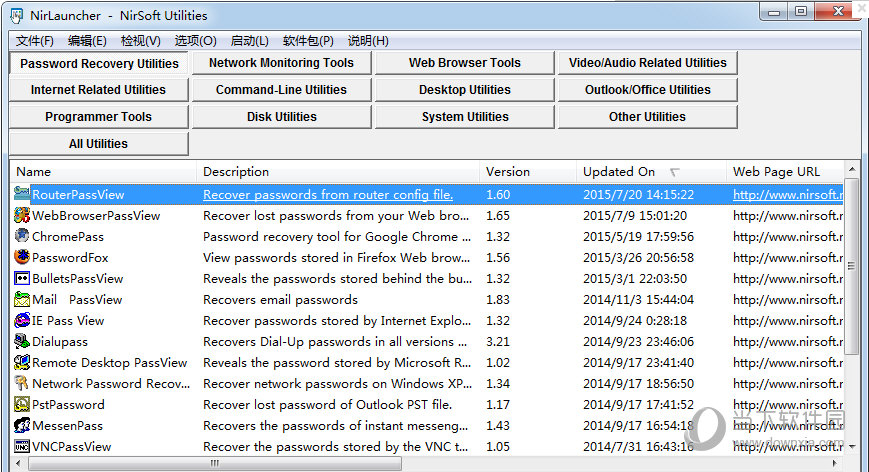Click the Mail PassView envelope icon
869x472 pixels.
pos(22,299)
